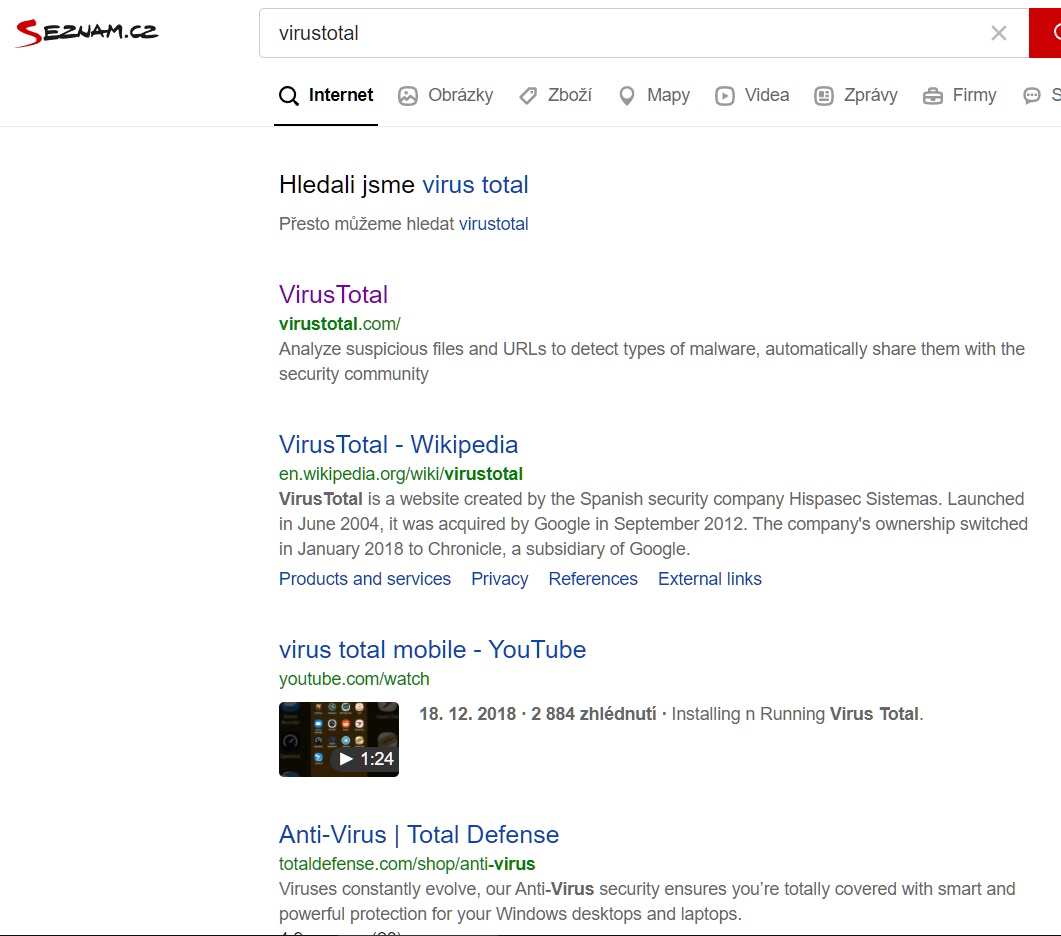1061x936 pixels.
Task: Click the Seznam.cz logo
Action: pos(87,32)
